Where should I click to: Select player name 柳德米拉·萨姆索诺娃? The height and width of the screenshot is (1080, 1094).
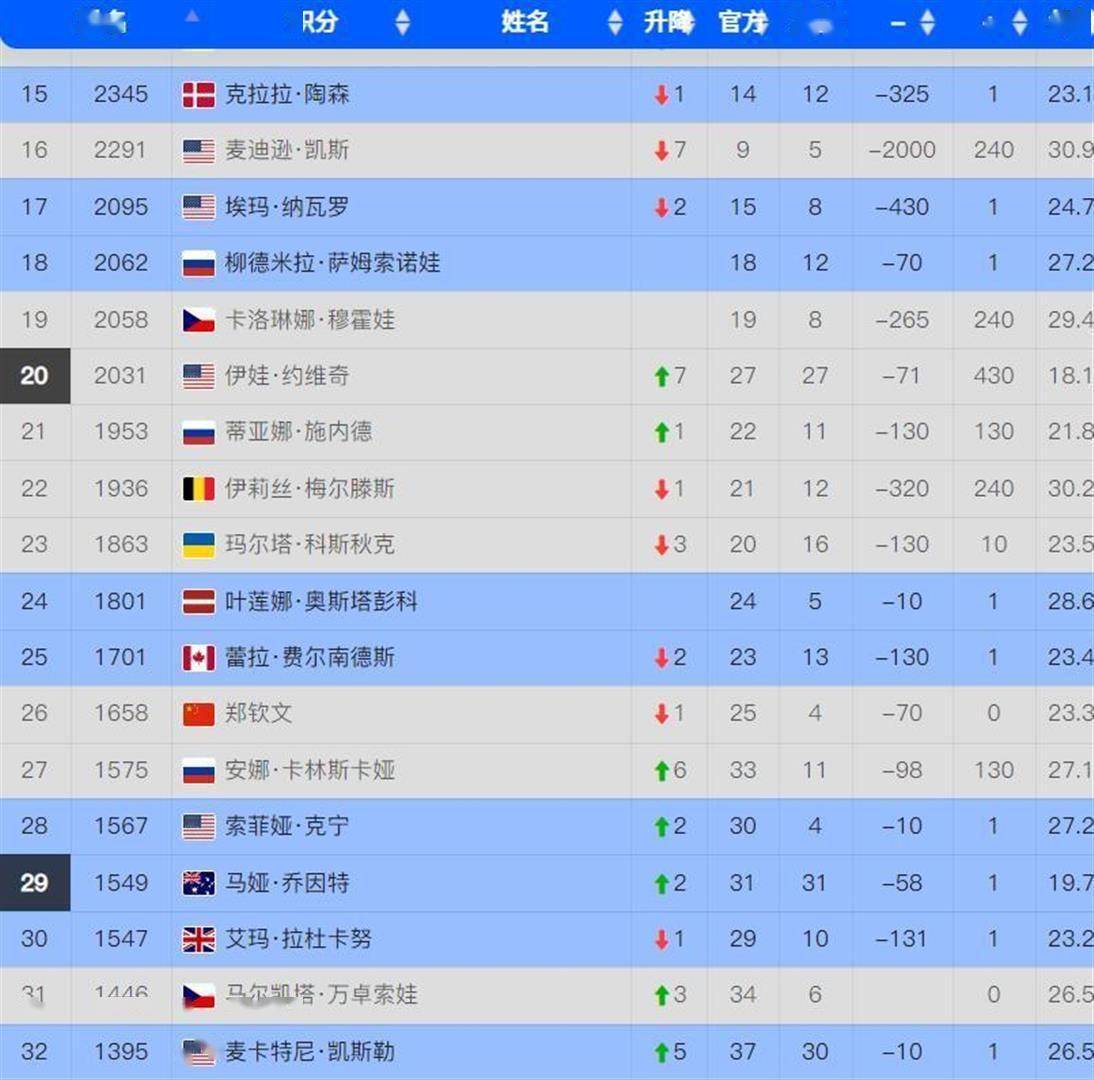[x=332, y=264]
